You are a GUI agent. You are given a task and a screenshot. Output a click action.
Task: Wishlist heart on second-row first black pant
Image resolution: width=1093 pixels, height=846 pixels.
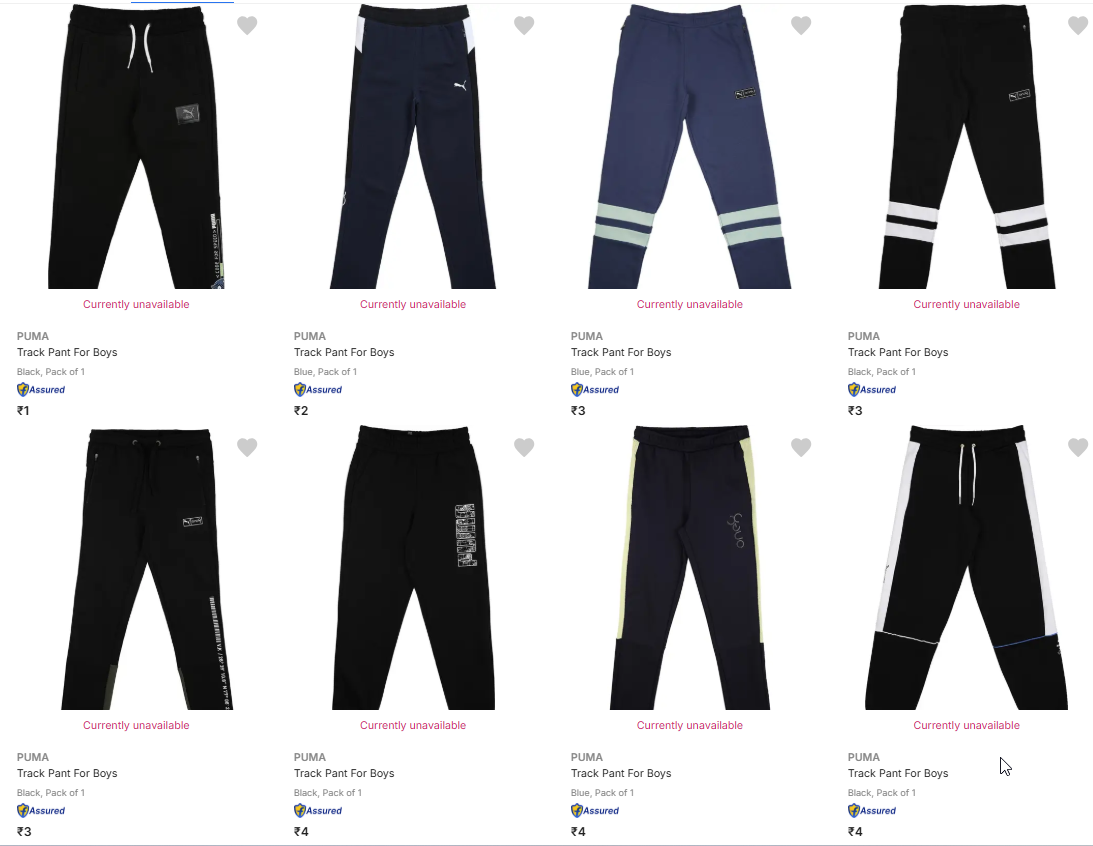click(247, 447)
